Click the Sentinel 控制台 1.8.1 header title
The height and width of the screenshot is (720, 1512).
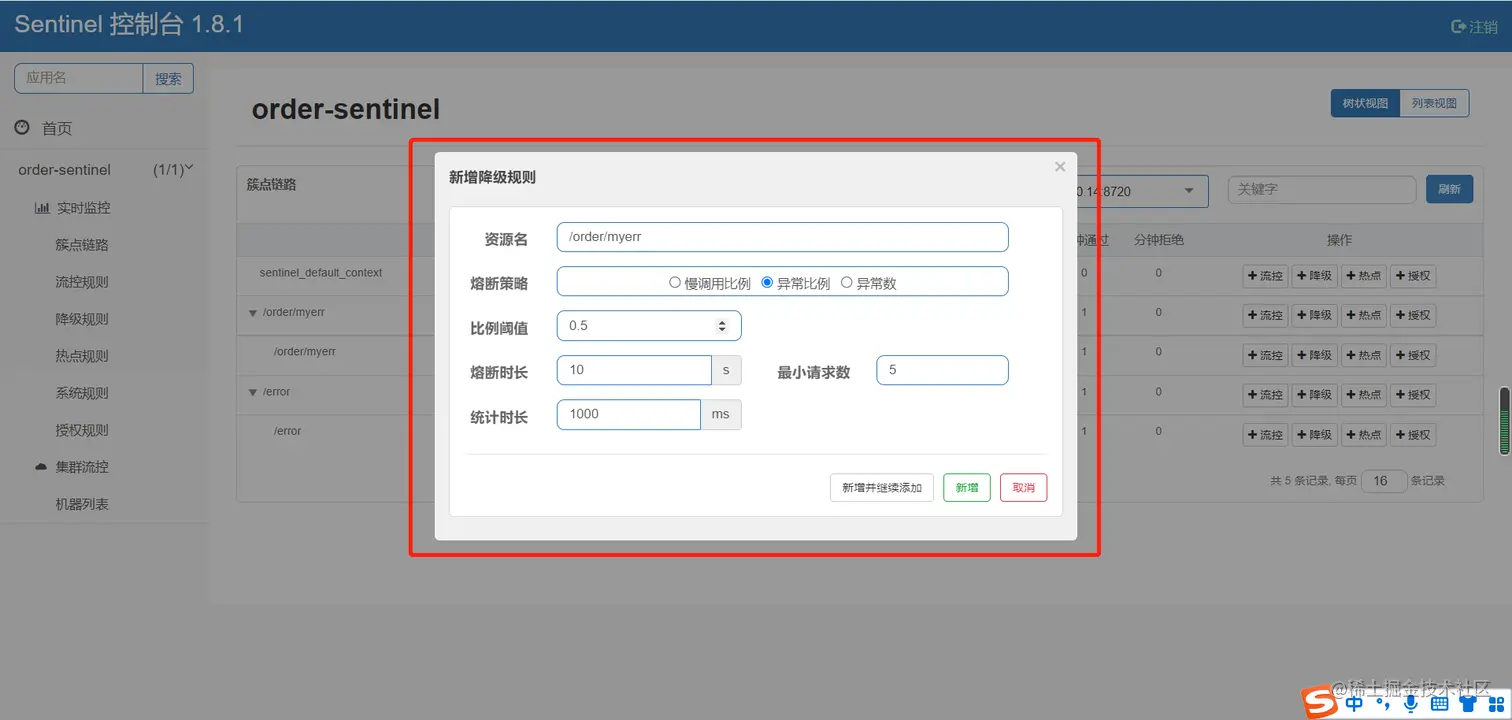[x=129, y=25]
